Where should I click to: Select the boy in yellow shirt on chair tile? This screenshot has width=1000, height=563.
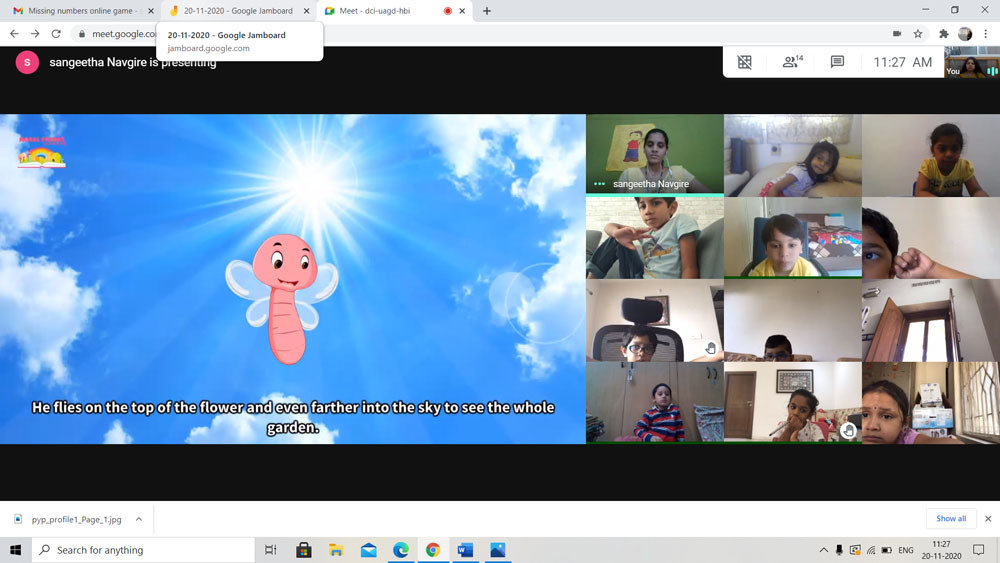point(793,238)
